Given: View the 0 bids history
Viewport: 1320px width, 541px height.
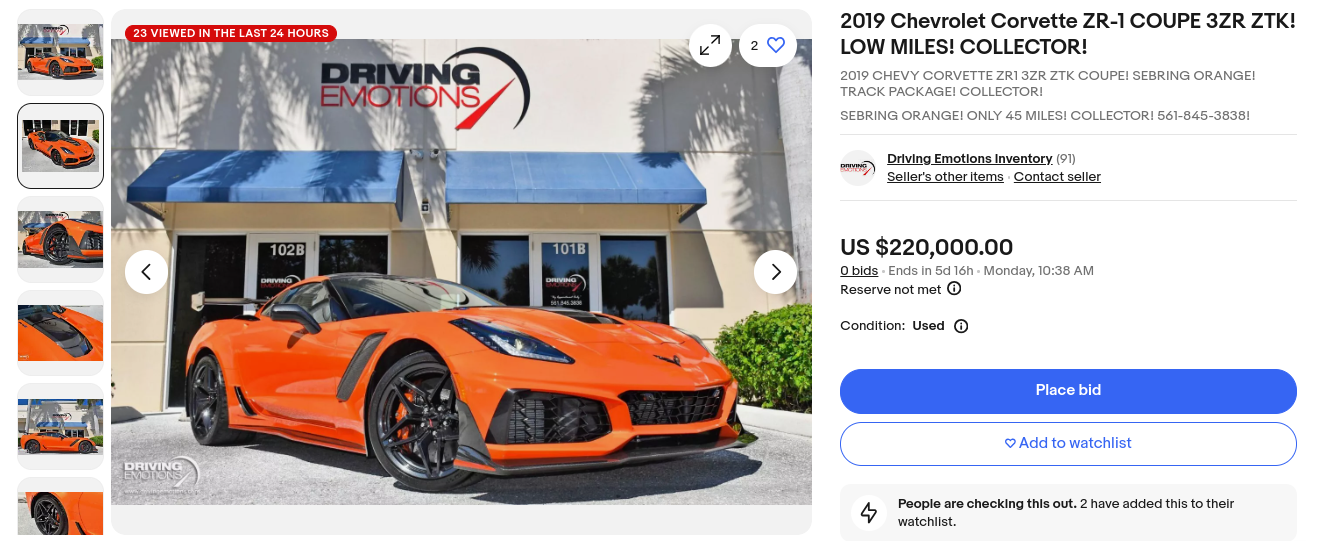Looking at the screenshot, I should (x=859, y=271).
